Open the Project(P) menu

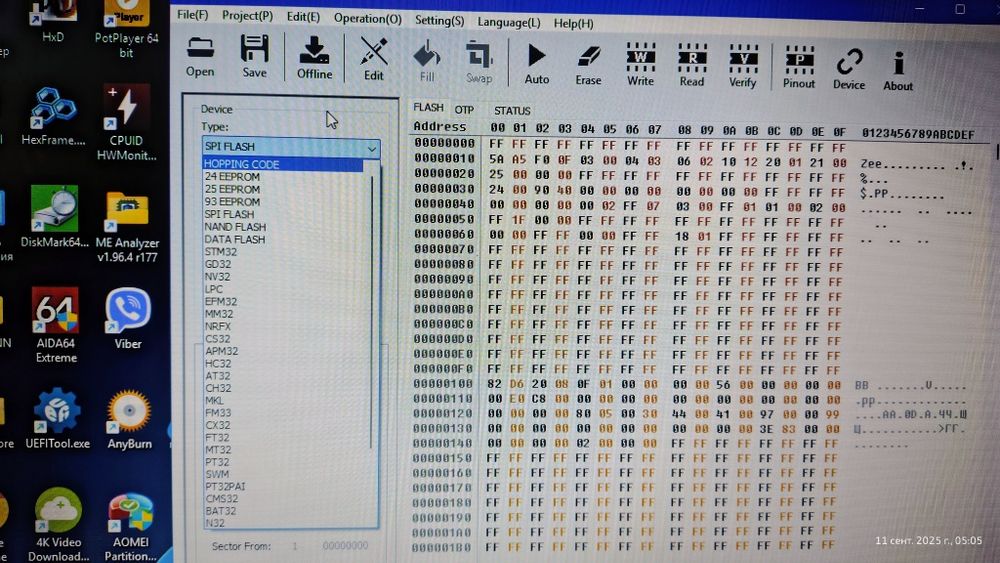247,15
